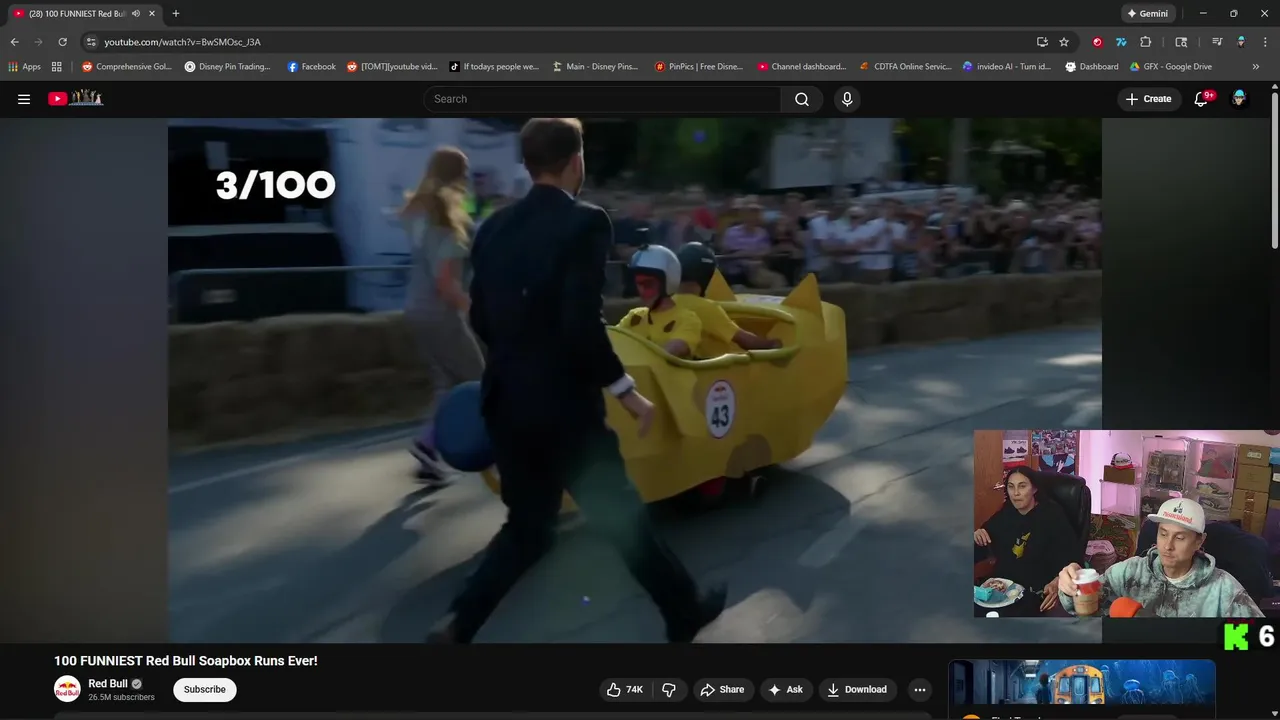Viewport: 1280px width, 720px height.
Task: Open the tab groups grid icon
Action: 57,66
